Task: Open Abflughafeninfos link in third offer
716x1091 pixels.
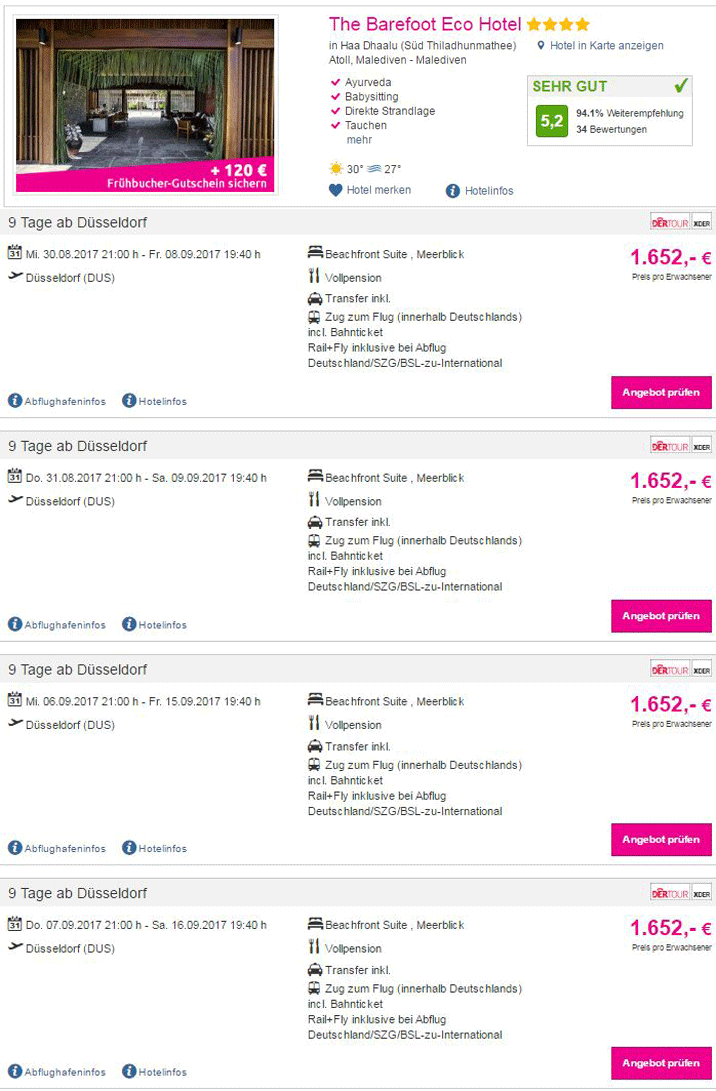Action: pos(65,848)
